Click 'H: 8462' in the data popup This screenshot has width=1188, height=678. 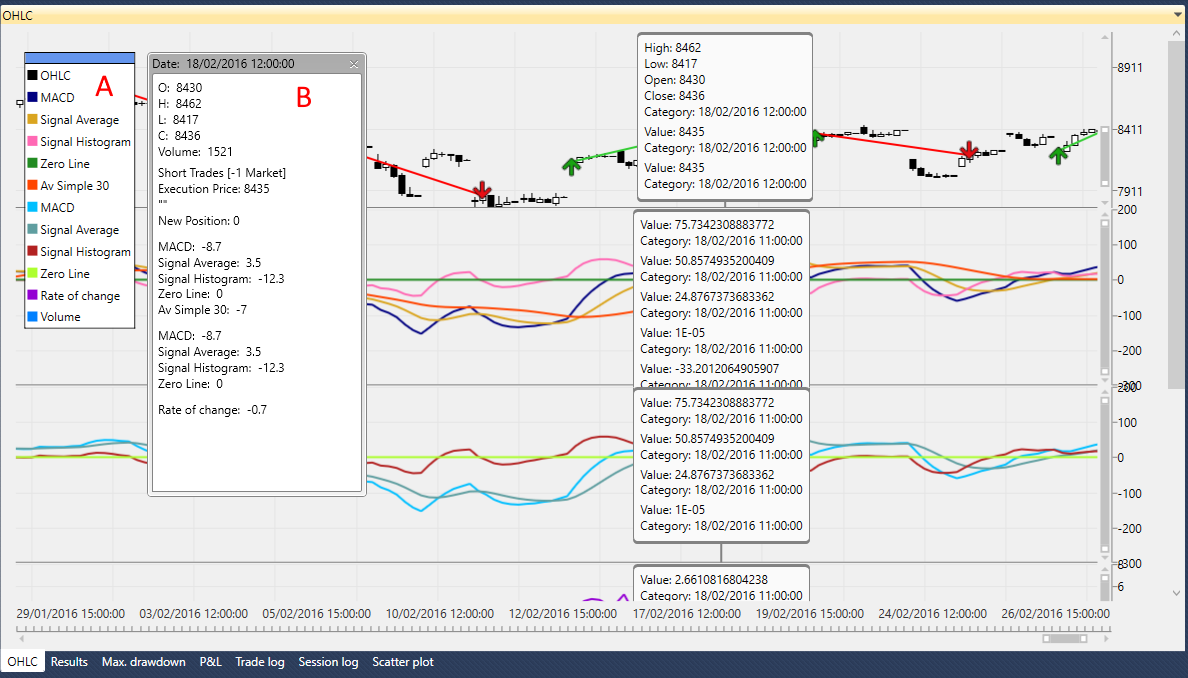point(180,104)
